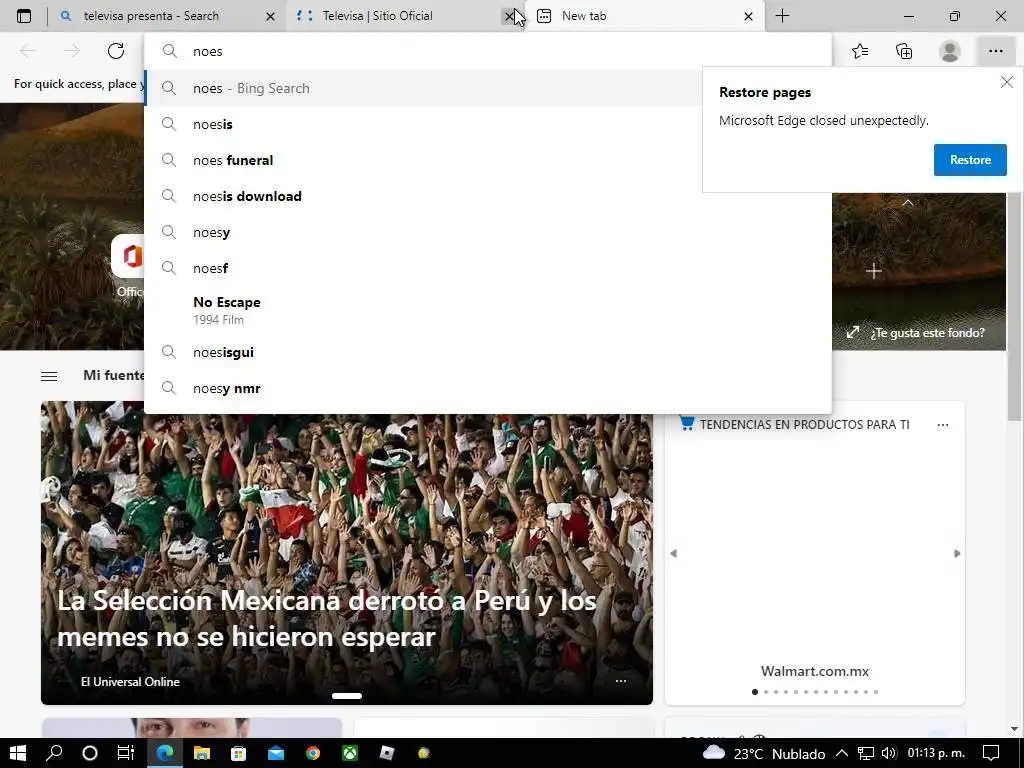The height and width of the screenshot is (768, 1024).
Task: Click the clock showing 01:13 p. m.
Action: pyautogui.click(x=936, y=754)
